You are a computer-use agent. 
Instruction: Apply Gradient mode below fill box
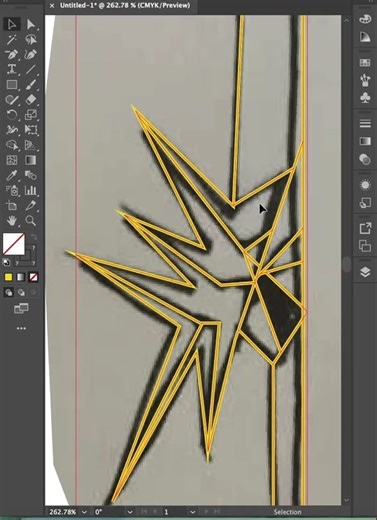[21, 277]
